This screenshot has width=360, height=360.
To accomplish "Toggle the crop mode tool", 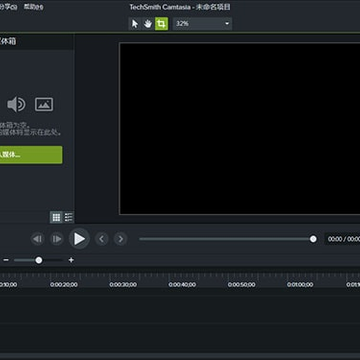I will pyautogui.click(x=161, y=24).
